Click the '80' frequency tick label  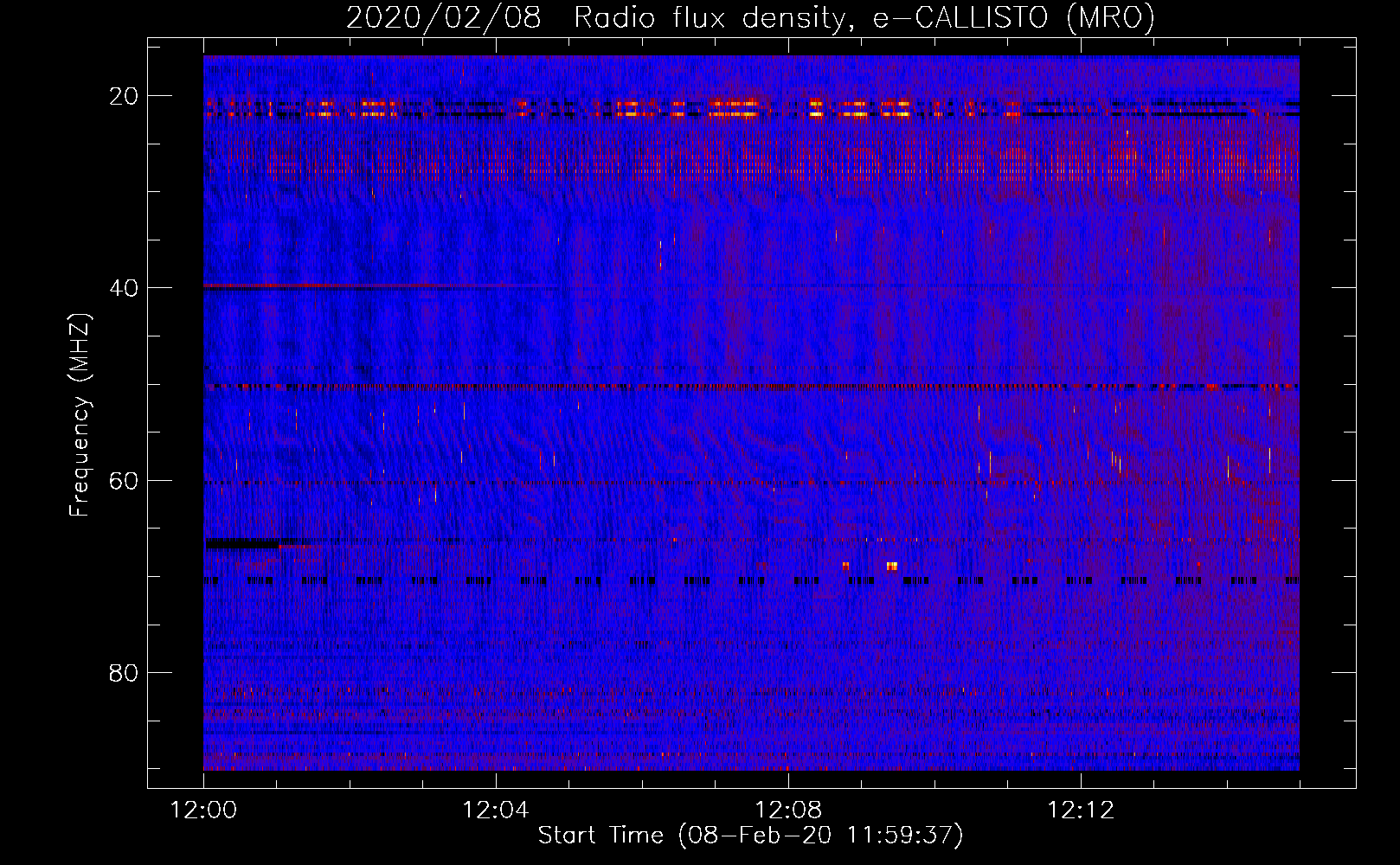pyautogui.click(x=125, y=672)
